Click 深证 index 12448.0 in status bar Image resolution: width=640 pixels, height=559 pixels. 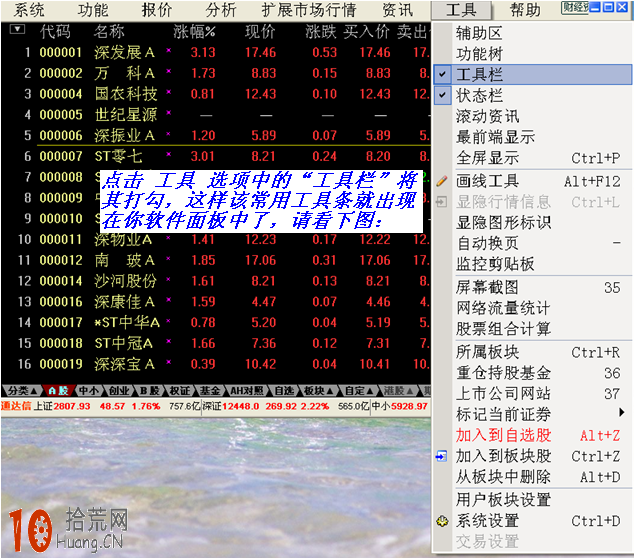click(x=231, y=406)
